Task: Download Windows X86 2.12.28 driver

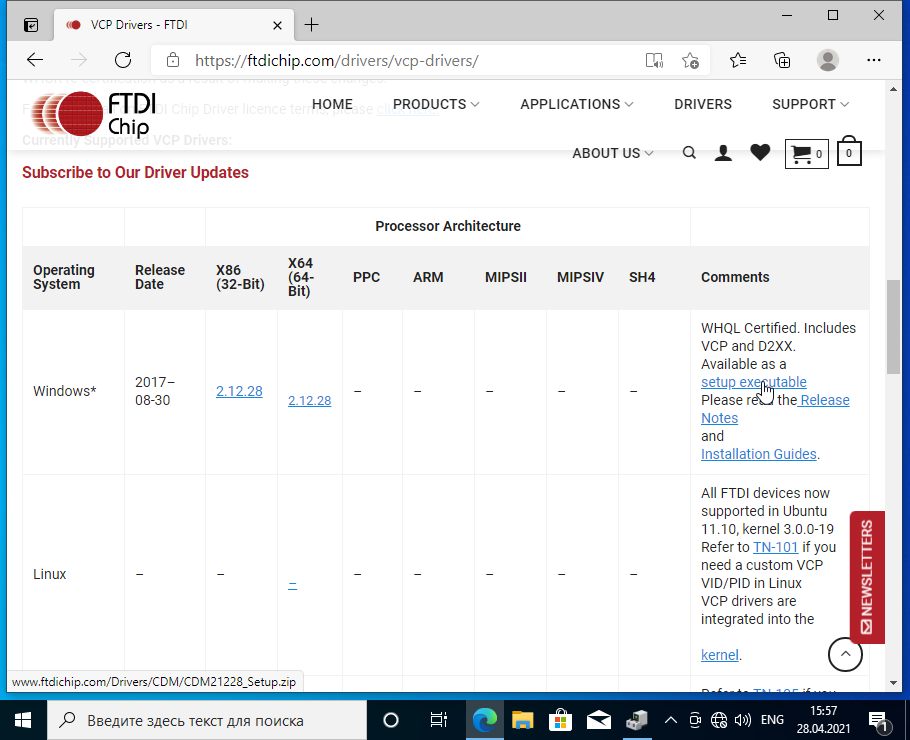Action: click(x=239, y=391)
